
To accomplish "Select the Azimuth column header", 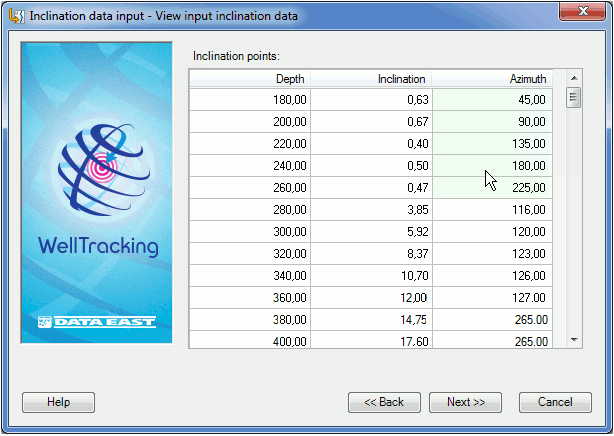I will (x=492, y=79).
